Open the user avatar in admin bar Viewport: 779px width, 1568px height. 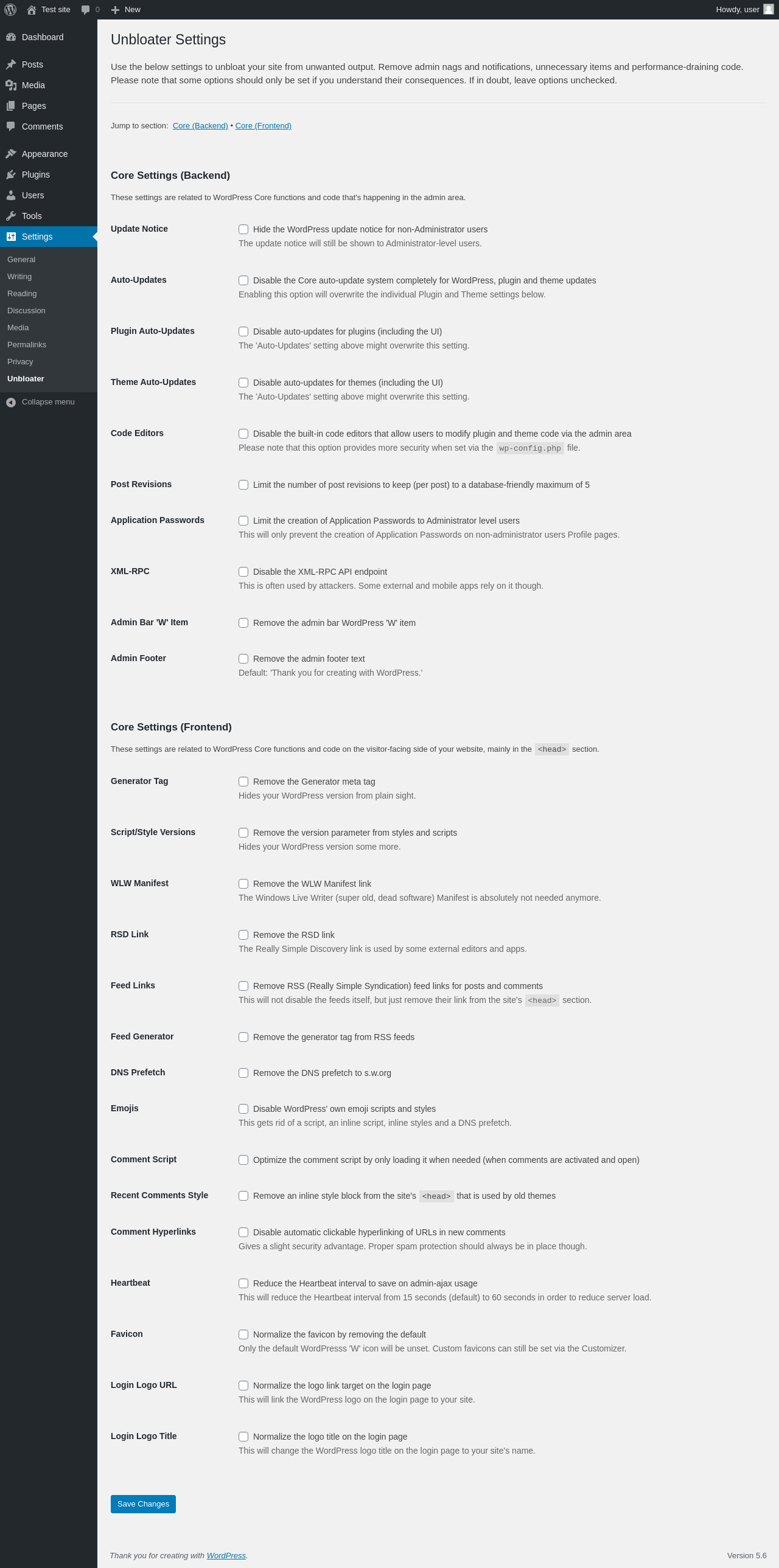[768, 10]
